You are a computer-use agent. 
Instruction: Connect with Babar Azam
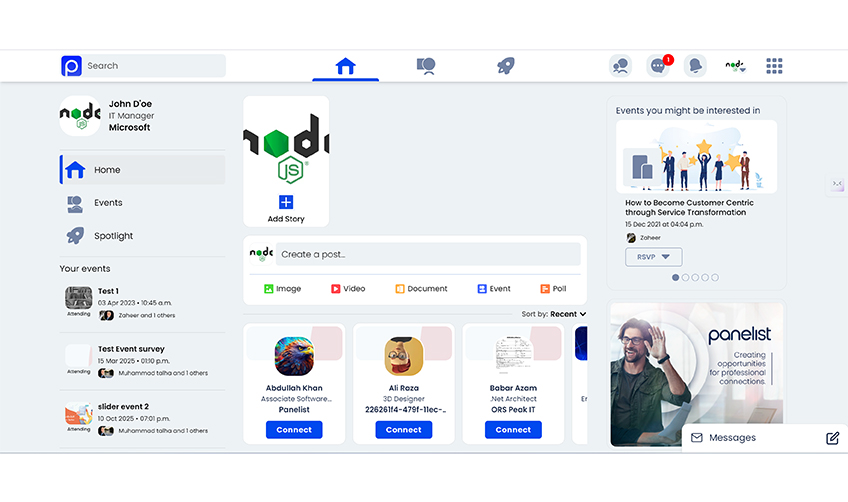tap(513, 430)
